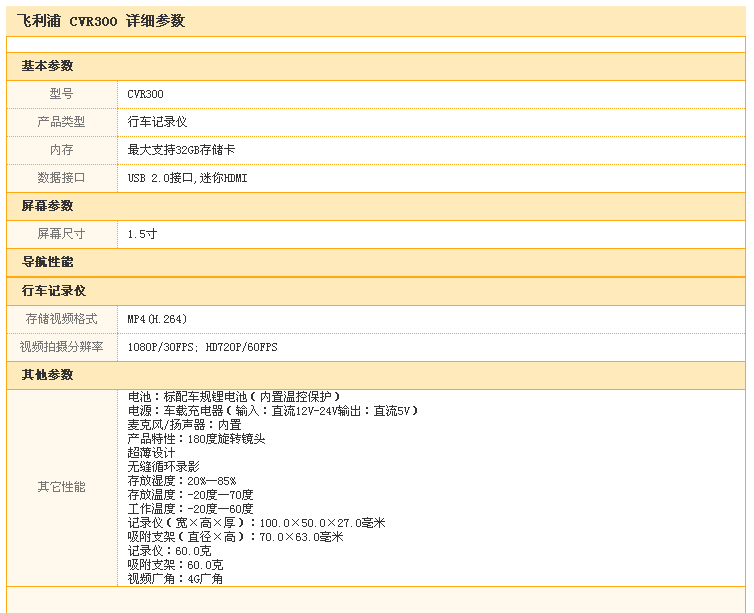The height and width of the screenshot is (613, 754).
Task: Select 存放温度:-20度—70度 line
Action: click(x=190, y=495)
